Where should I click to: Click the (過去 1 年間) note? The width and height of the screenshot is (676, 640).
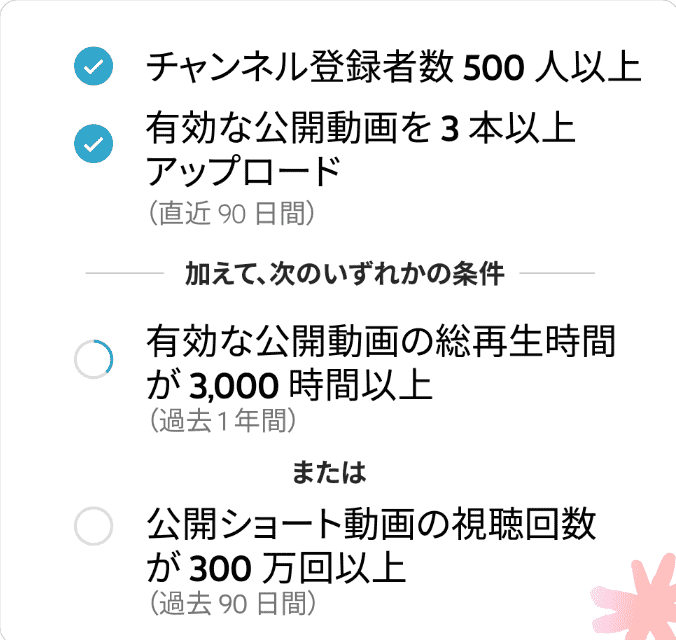click(x=222, y=420)
